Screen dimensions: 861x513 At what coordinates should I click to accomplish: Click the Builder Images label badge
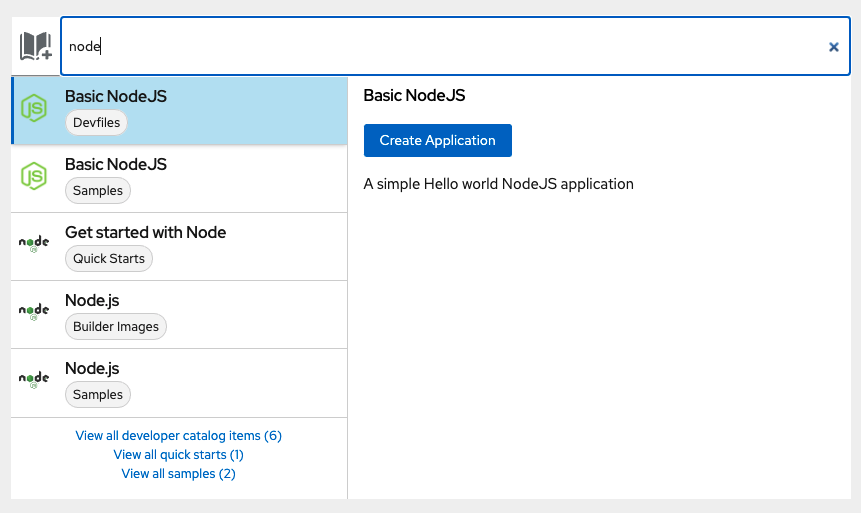tap(116, 327)
